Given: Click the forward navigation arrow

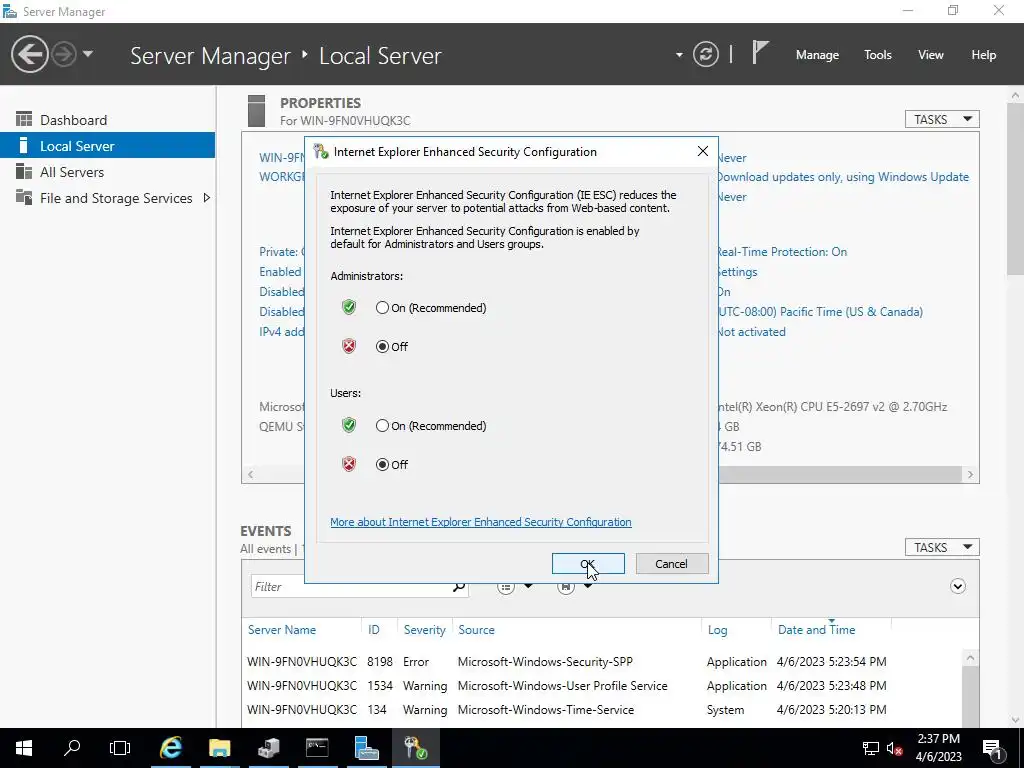Looking at the screenshot, I should (x=64, y=54).
